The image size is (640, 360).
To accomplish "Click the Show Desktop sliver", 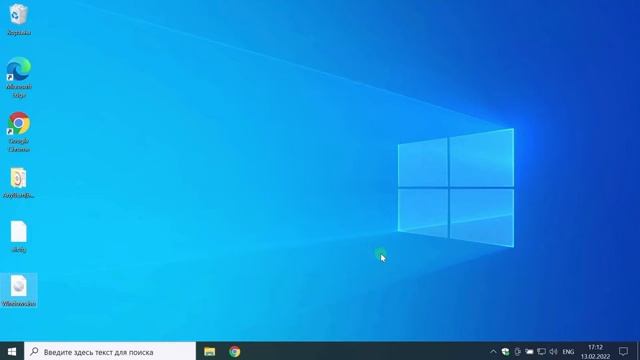I will (638, 351).
